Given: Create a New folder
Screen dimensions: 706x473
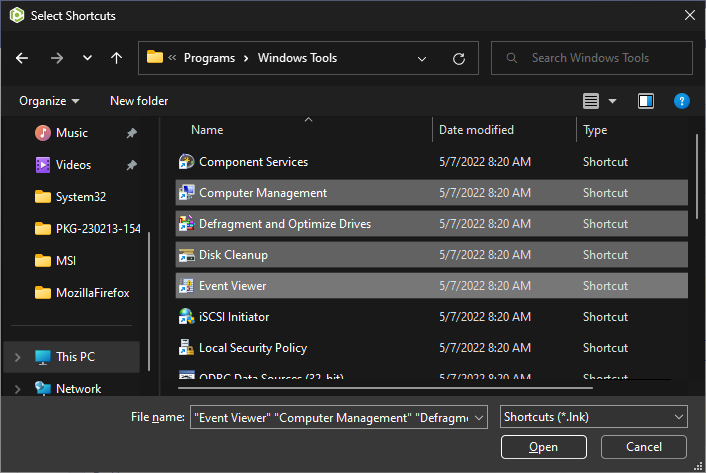Looking at the screenshot, I should 139,101.
